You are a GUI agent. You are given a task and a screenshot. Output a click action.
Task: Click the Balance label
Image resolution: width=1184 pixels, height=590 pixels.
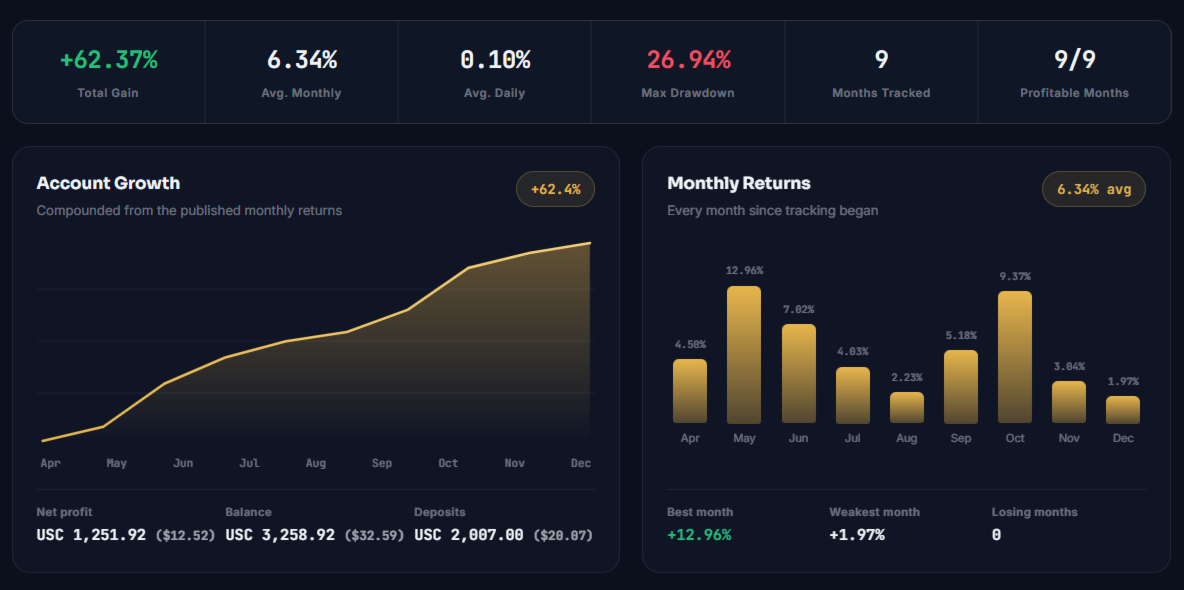tap(248, 512)
